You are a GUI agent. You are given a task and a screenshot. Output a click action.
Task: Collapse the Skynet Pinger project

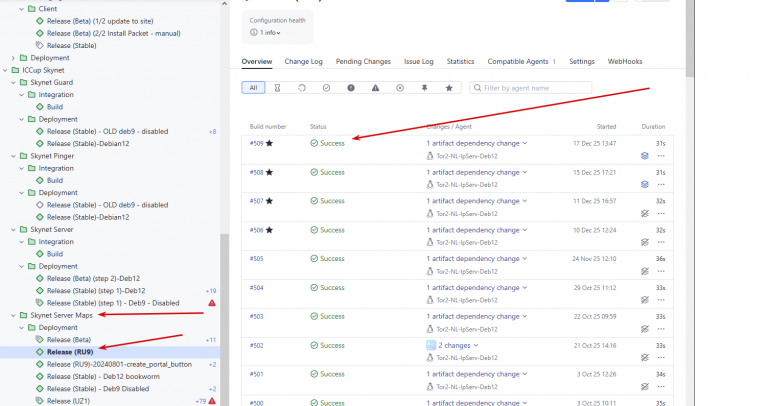pos(13,156)
